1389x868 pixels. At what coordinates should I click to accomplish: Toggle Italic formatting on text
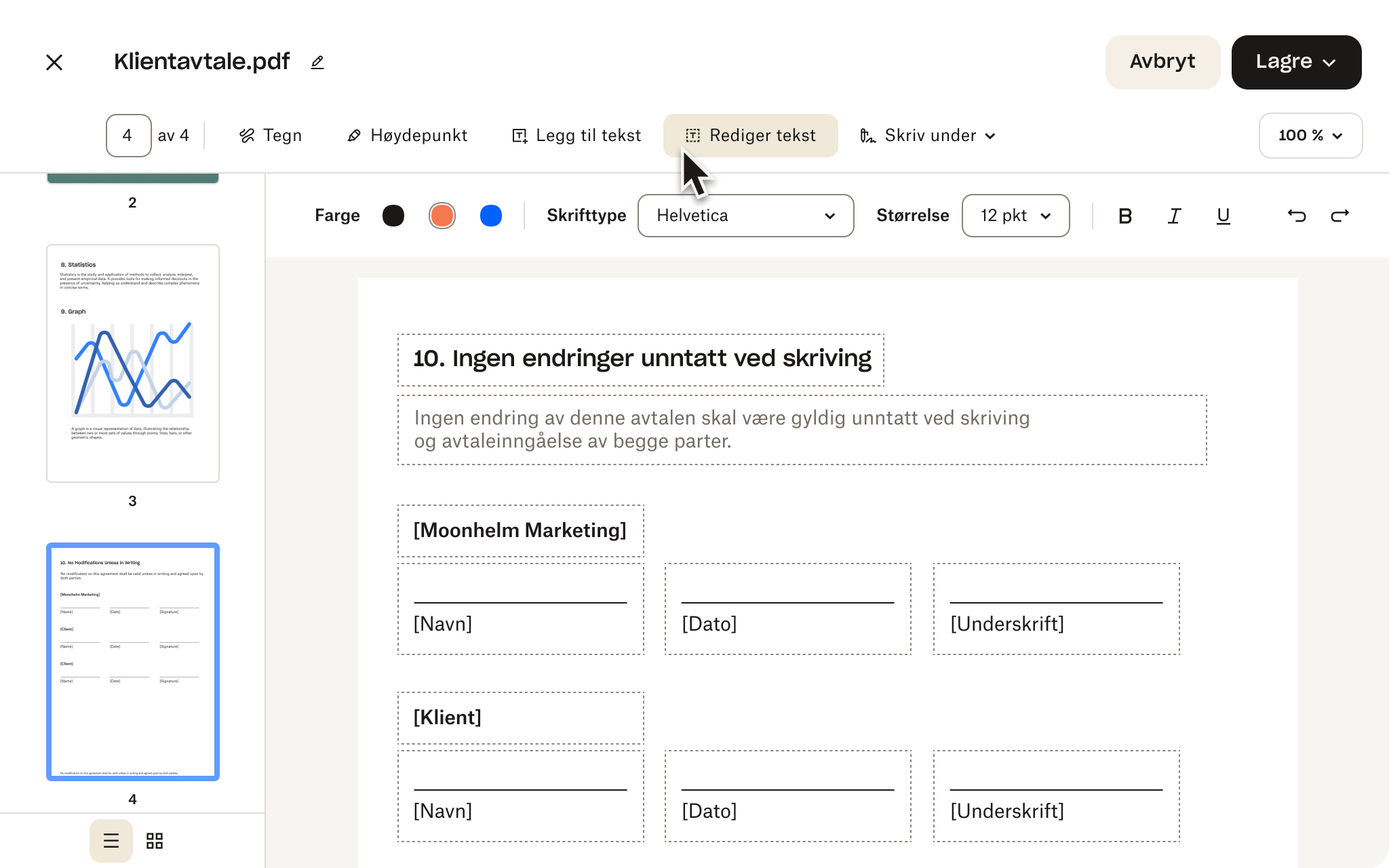tap(1175, 215)
